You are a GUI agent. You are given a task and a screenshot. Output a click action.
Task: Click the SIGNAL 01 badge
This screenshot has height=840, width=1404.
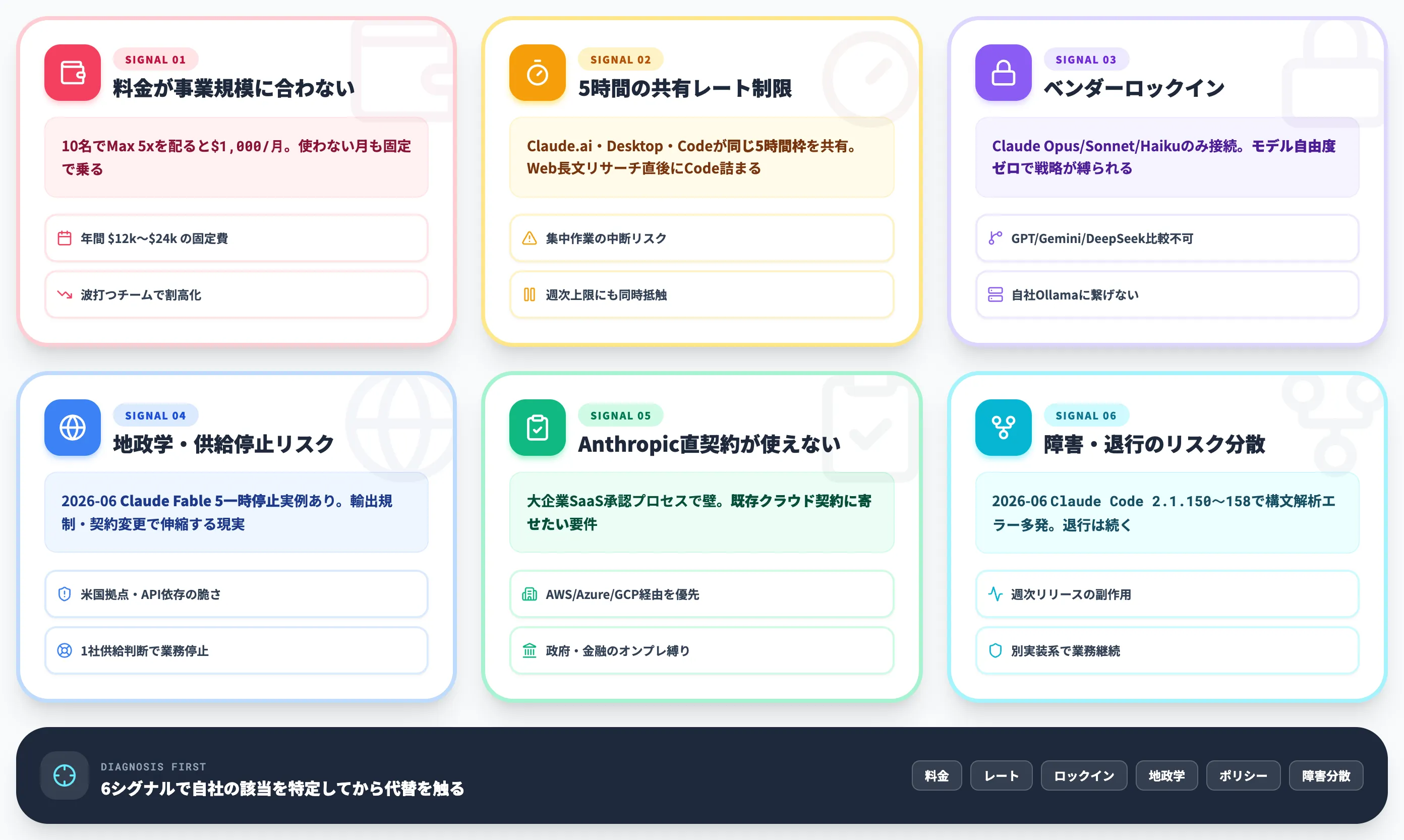155,59
